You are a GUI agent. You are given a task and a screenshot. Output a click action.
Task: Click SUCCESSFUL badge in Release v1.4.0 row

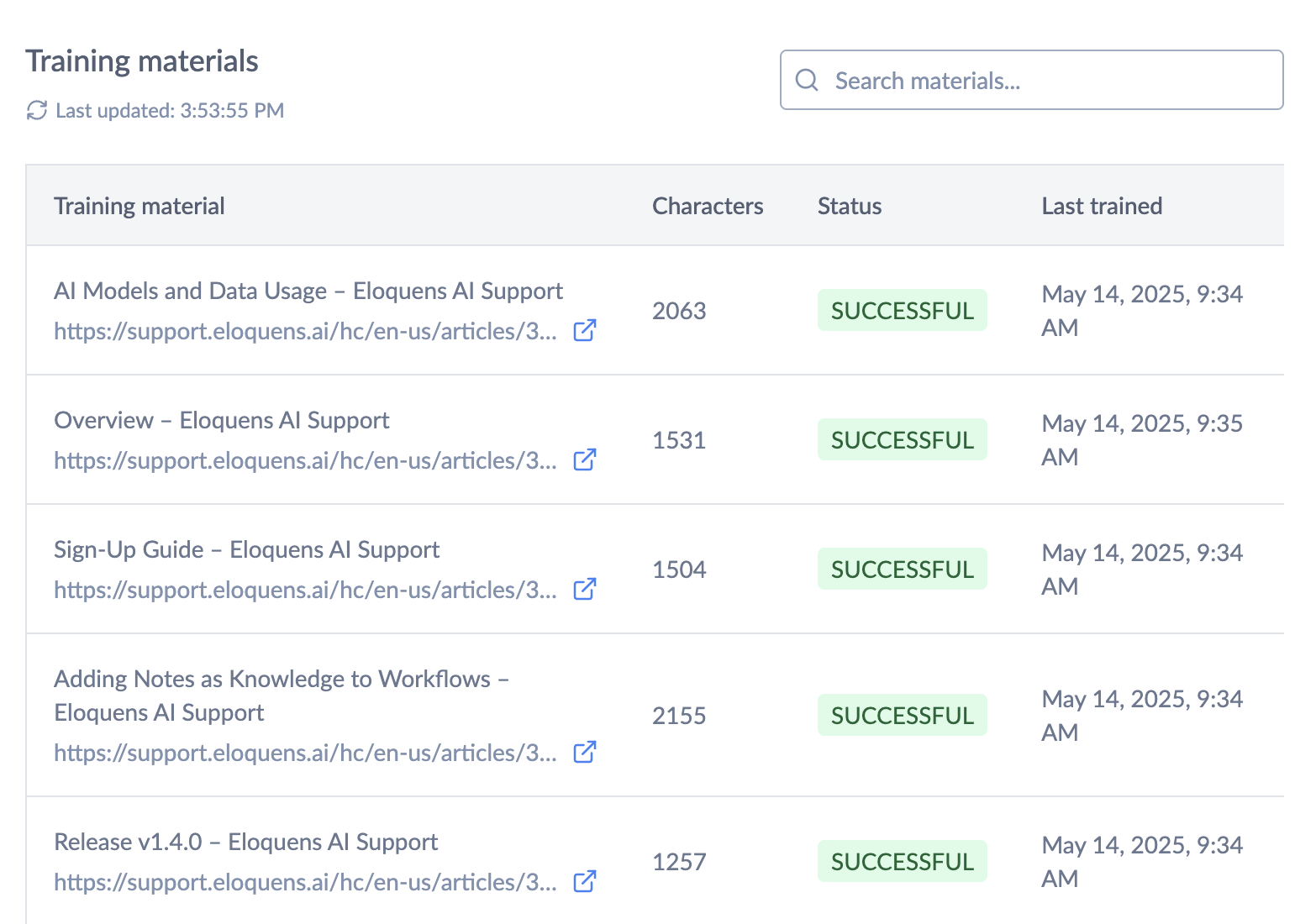pyautogui.click(x=903, y=862)
